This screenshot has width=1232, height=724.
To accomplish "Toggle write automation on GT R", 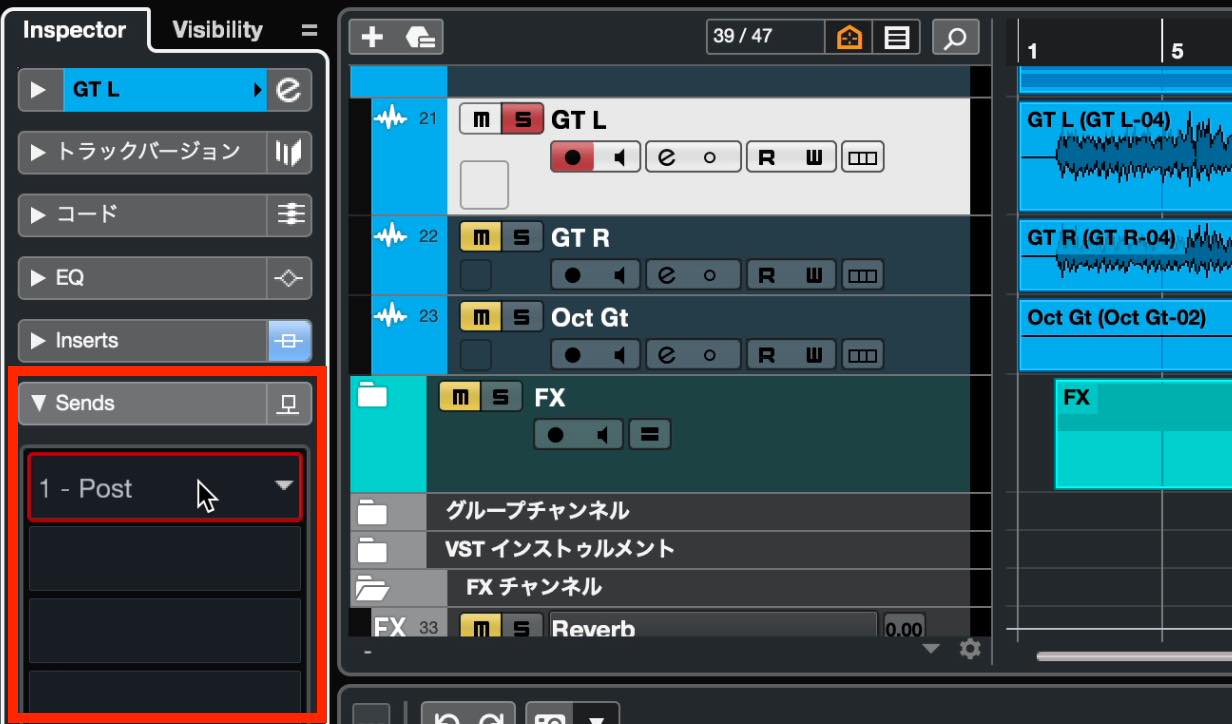I will coord(814,274).
